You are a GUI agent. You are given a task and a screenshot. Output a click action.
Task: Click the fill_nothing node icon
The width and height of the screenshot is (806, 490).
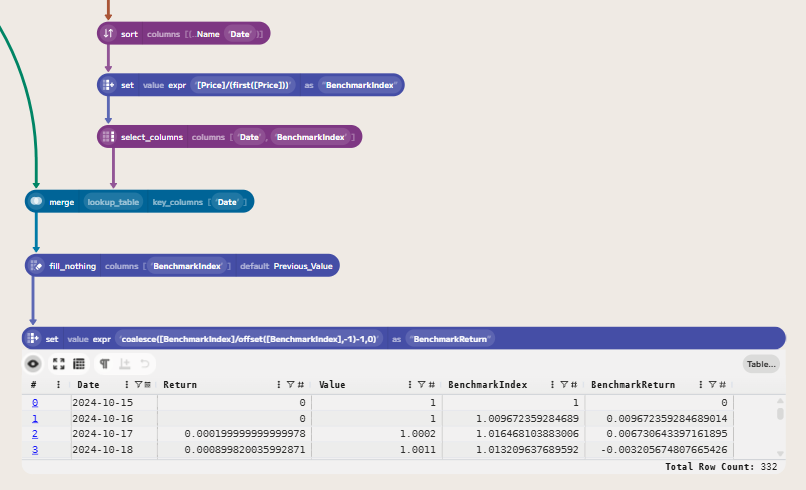[x=36, y=266]
